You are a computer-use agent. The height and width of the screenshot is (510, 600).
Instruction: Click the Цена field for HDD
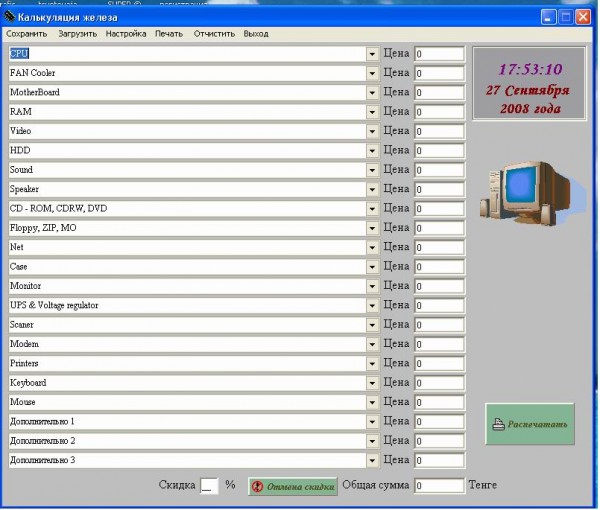(439, 151)
